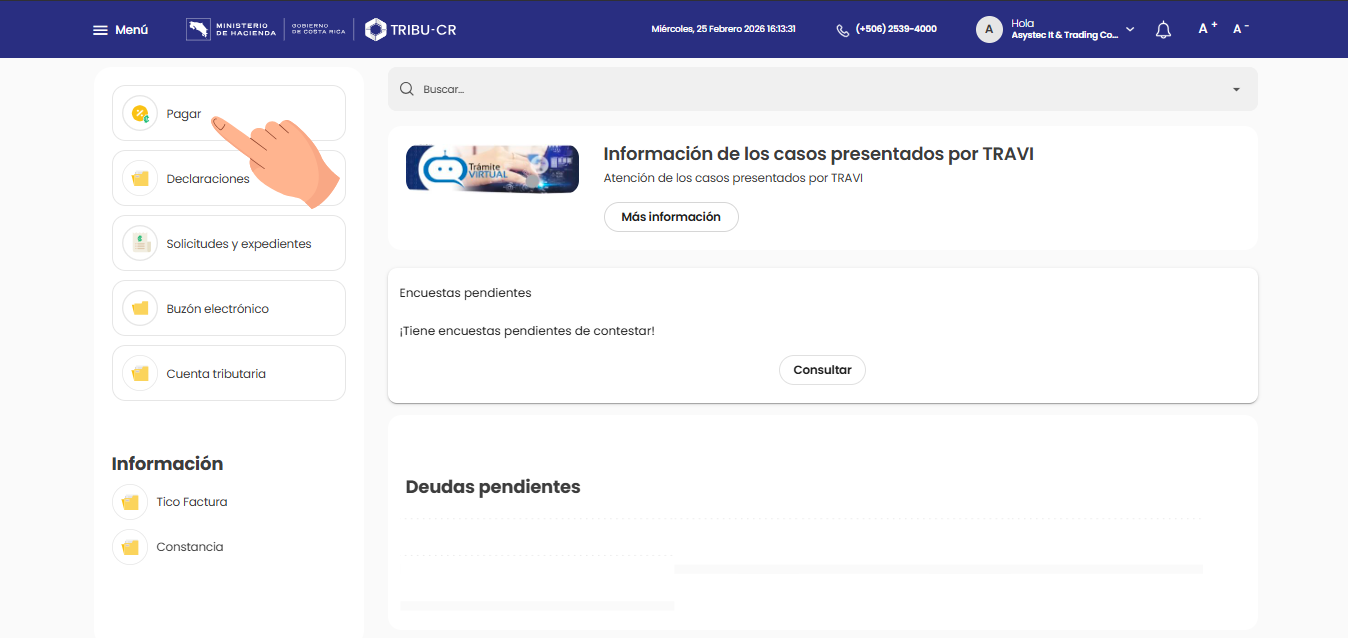Click the notification bell icon
This screenshot has height=638, width=1348.
1163,30
